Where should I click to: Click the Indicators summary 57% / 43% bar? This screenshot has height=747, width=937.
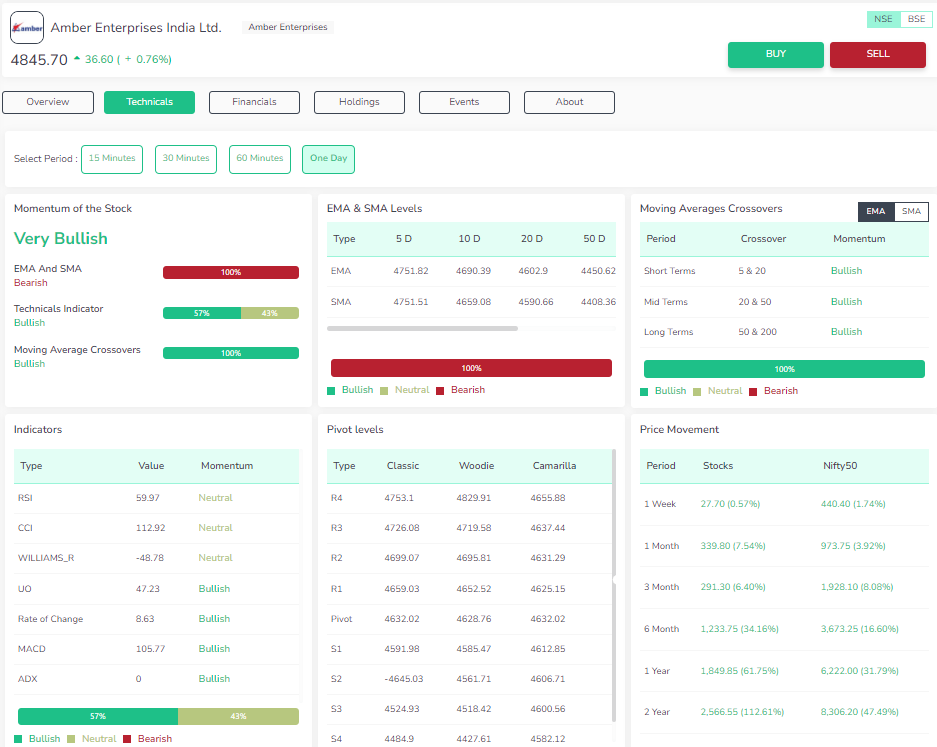(158, 716)
